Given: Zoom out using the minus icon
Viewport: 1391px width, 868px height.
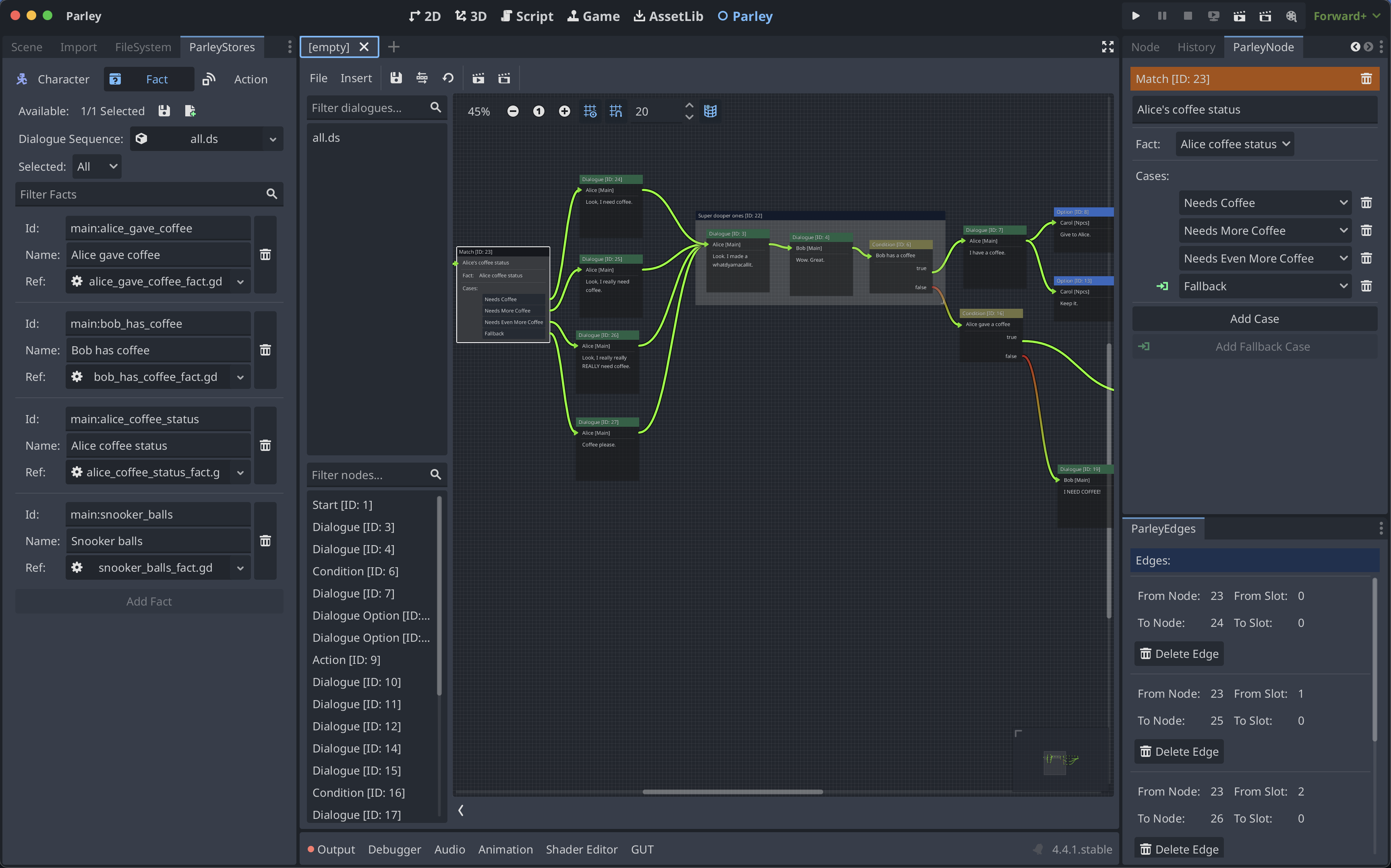Looking at the screenshot, I should [513, 112].
